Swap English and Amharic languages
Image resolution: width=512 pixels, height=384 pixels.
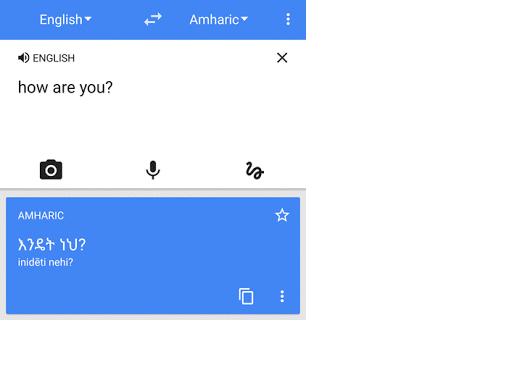click(x=153, y=19)
